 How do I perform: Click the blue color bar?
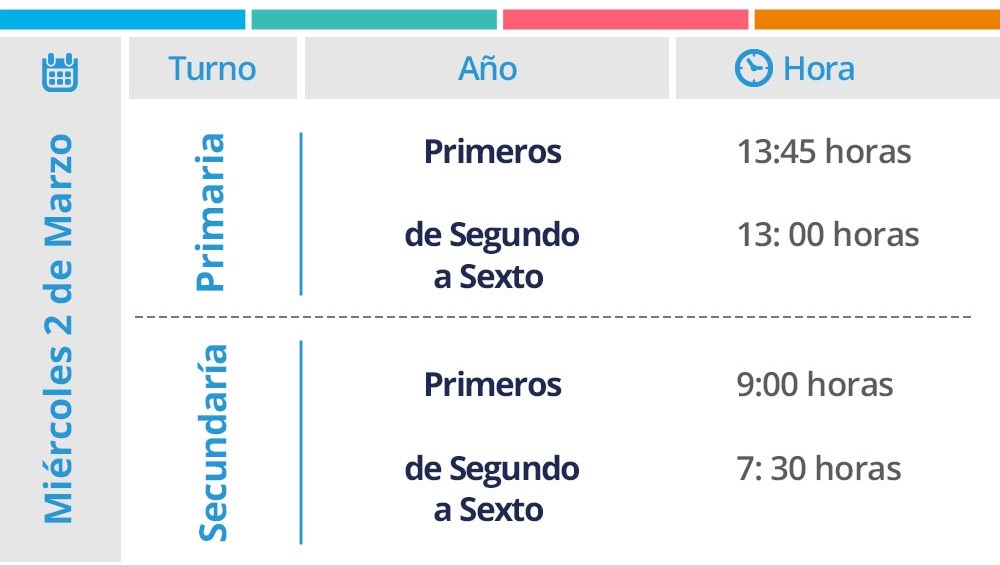tap(122, 19)
